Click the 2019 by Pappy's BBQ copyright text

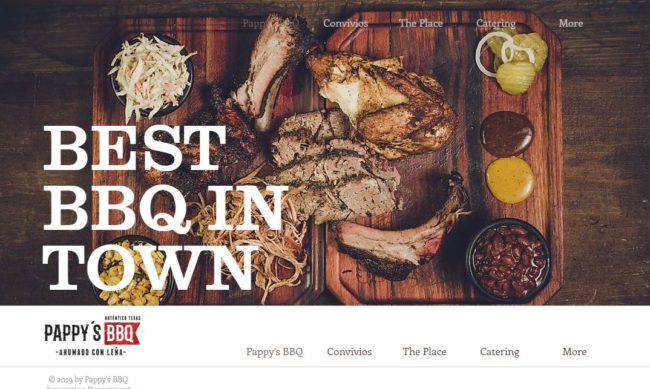pyautogui.click(x=88, y=379)
